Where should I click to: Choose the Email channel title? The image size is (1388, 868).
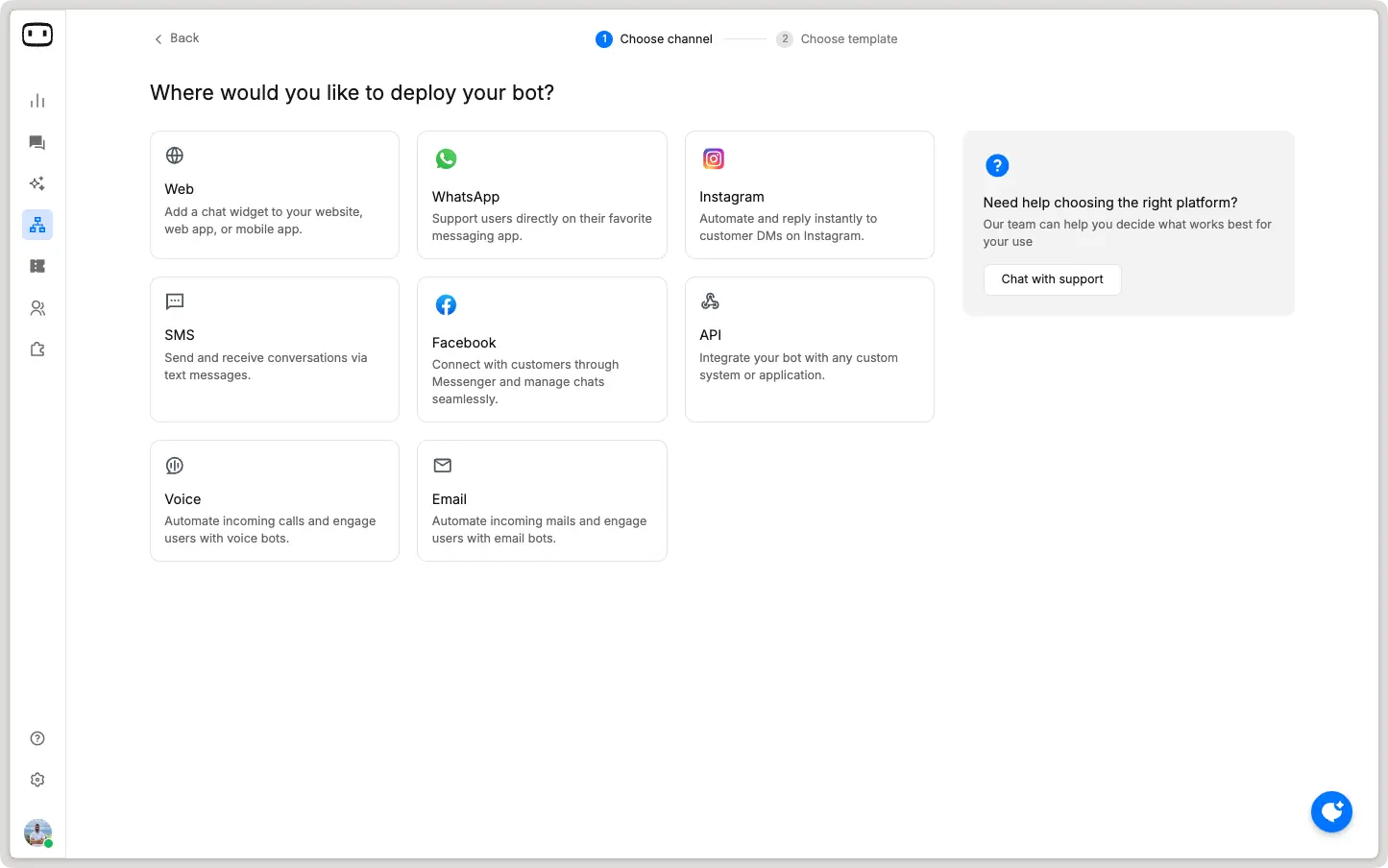pyautogui.click(x=450, y=499)
